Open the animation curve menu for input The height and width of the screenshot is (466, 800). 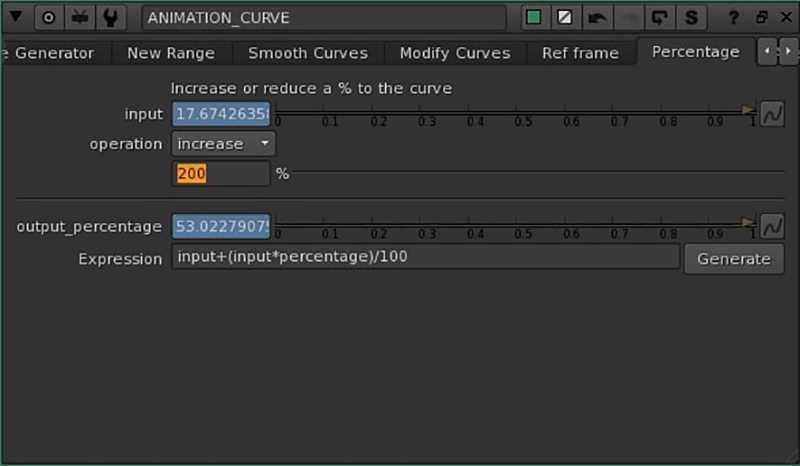point(772,114)
